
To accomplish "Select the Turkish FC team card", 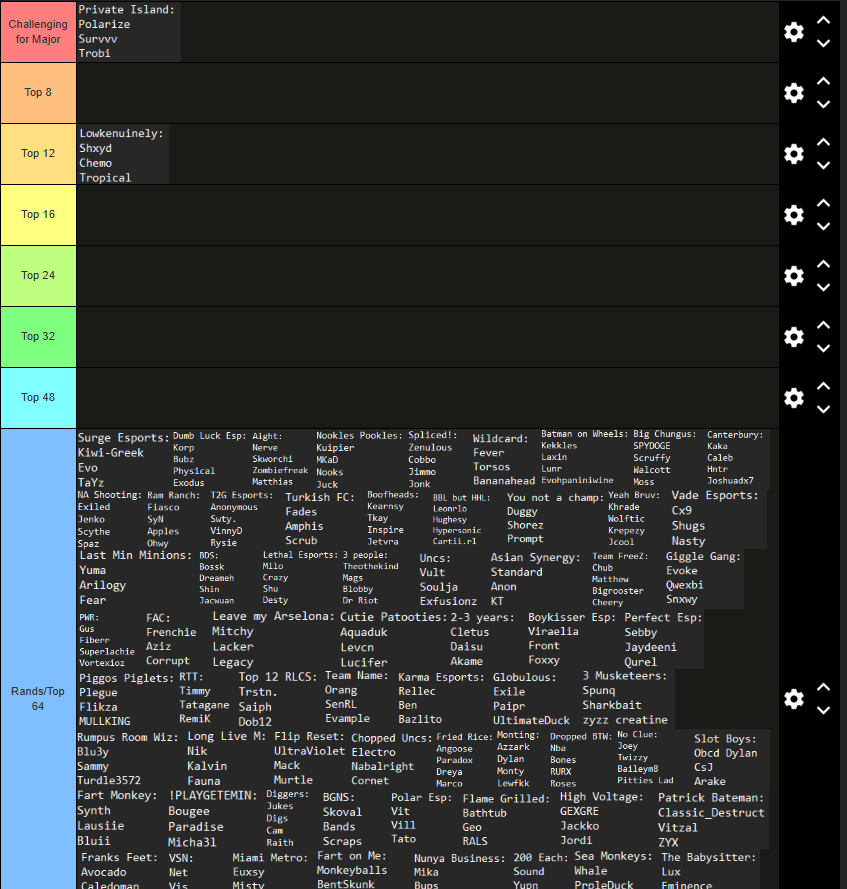I will [320, 519].
